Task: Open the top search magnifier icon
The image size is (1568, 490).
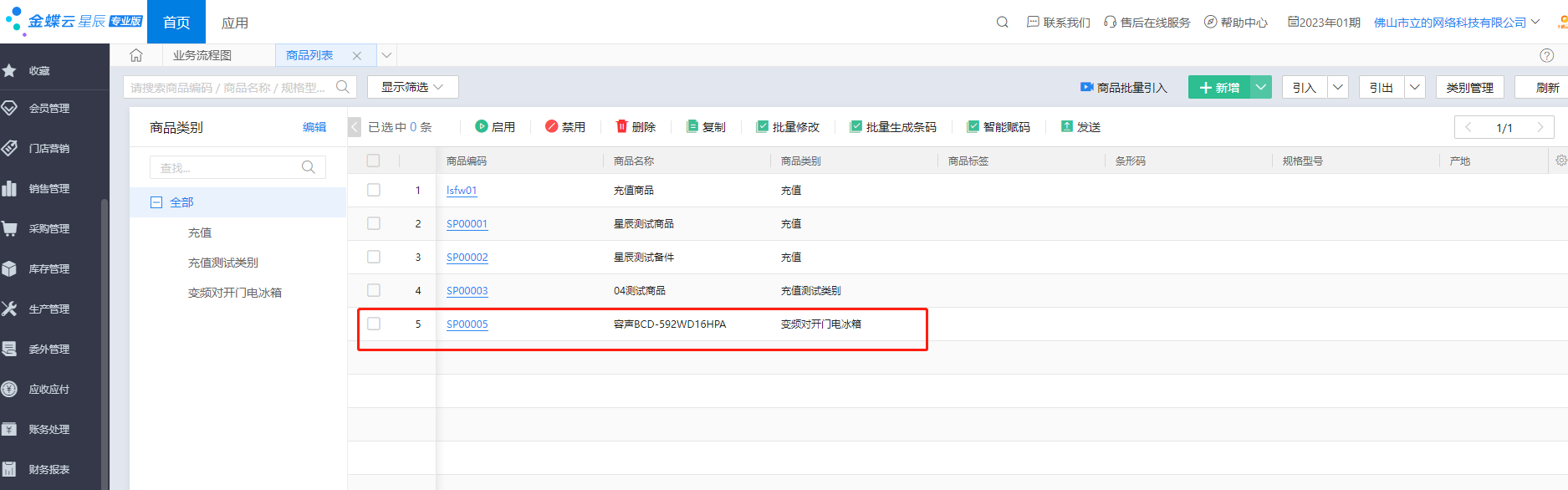Action: coord(1002,23)
